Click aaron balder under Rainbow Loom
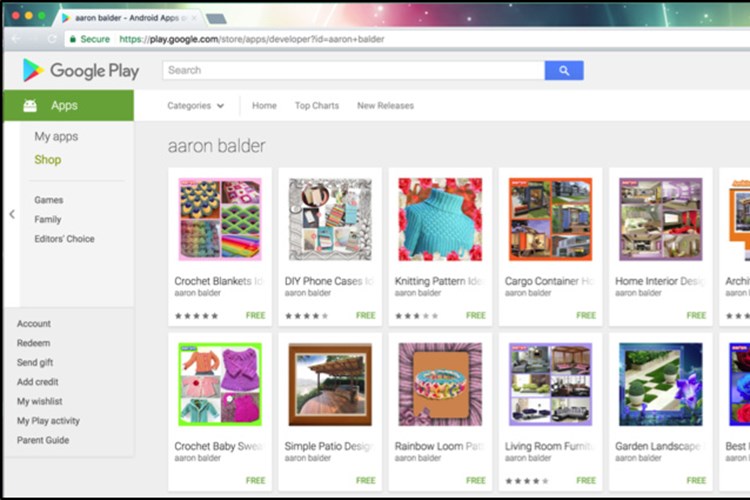 click(418, 458)
